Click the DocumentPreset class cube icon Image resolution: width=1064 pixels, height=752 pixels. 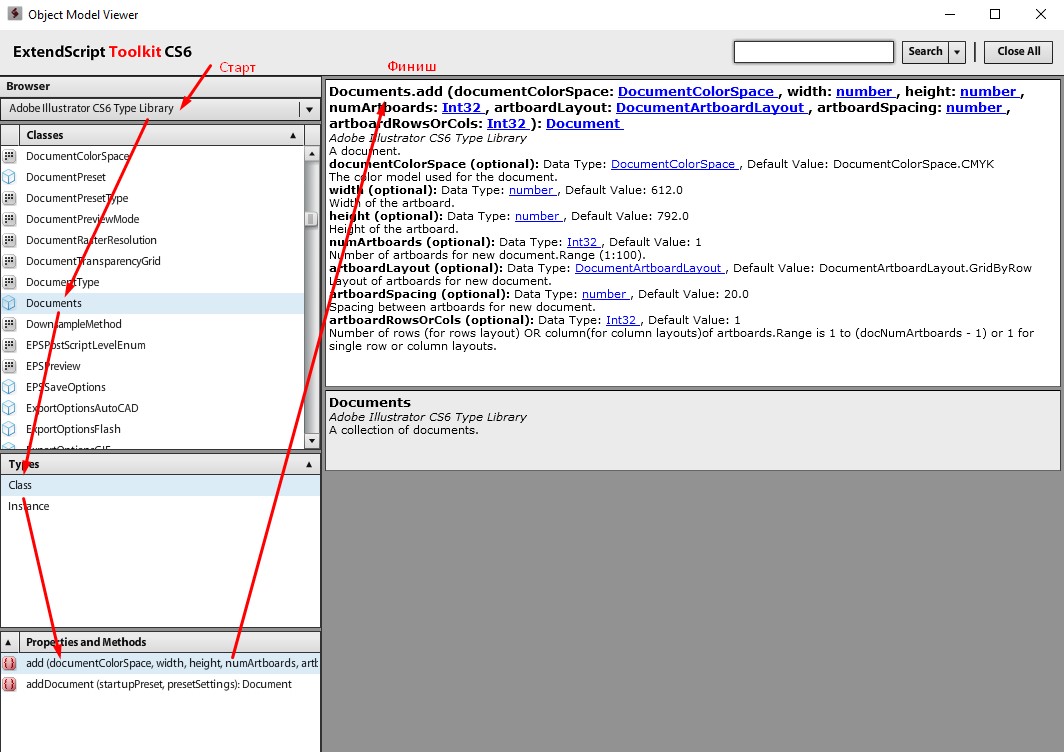(x=9, y=177)
